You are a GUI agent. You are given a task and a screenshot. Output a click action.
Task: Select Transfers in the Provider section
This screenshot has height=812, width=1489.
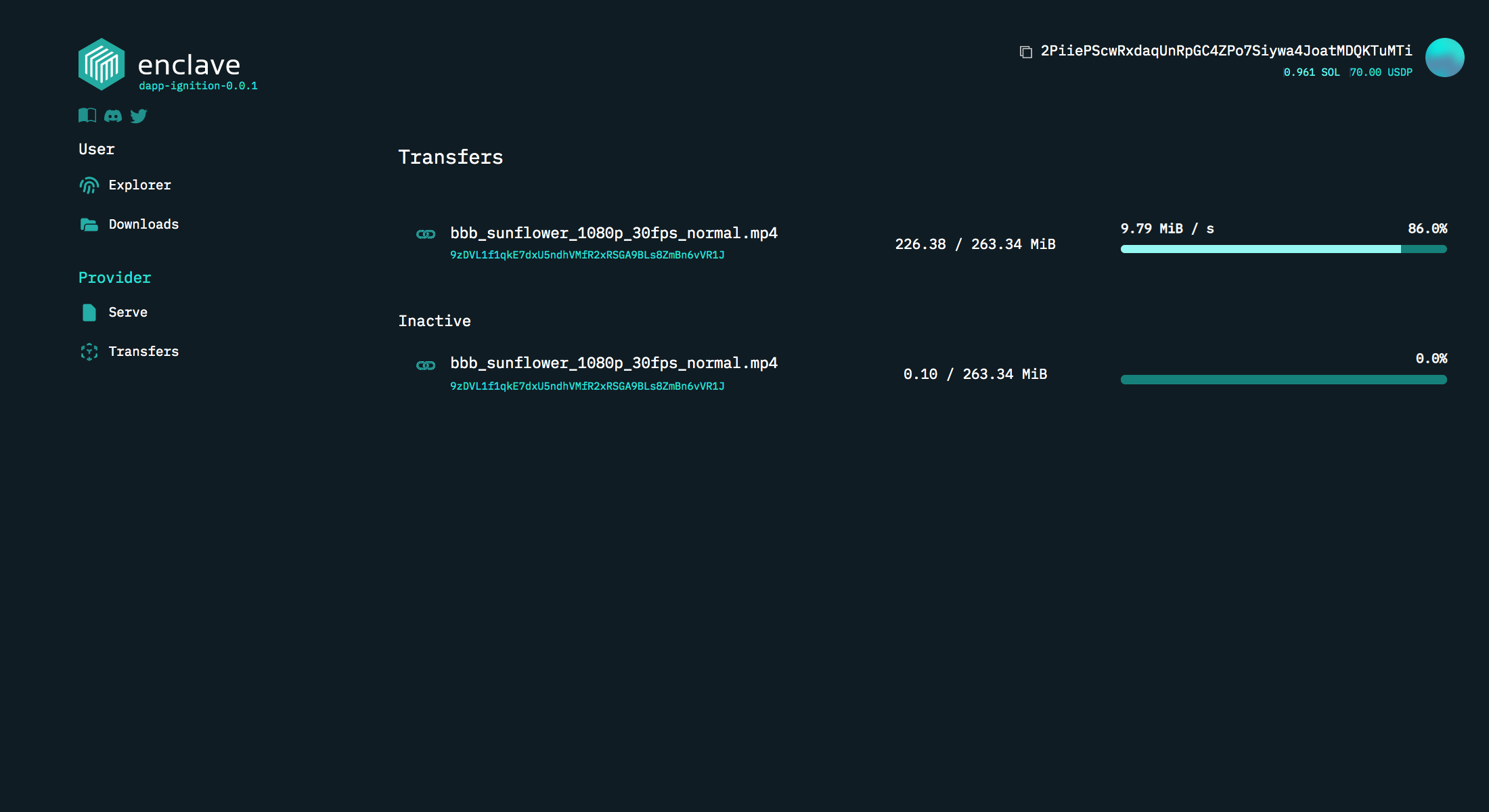point(143,352)
